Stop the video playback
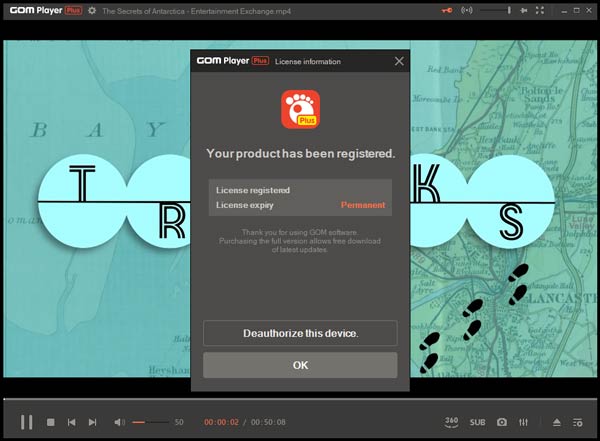Image resolution: width=600 pixels, height=441 pixels. click(x=51, y=422)
